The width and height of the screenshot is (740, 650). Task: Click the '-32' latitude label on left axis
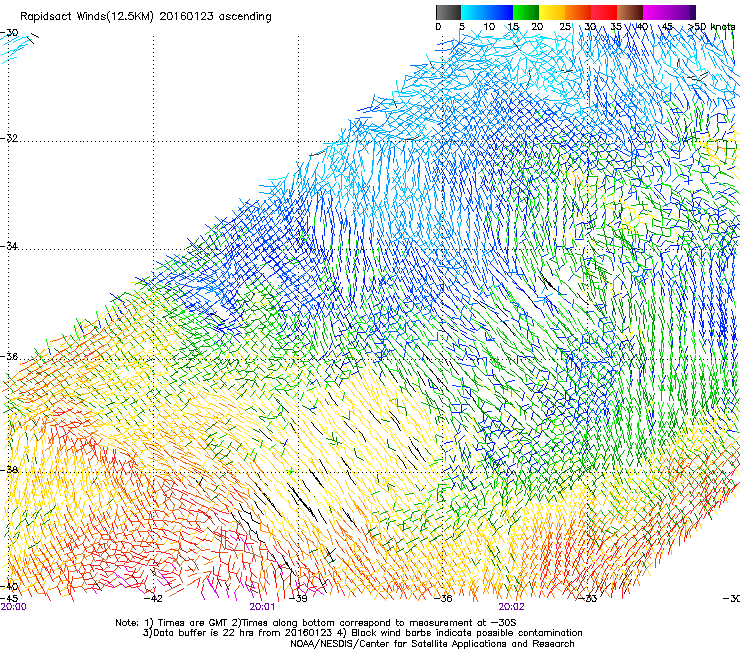tap(9, 138)
